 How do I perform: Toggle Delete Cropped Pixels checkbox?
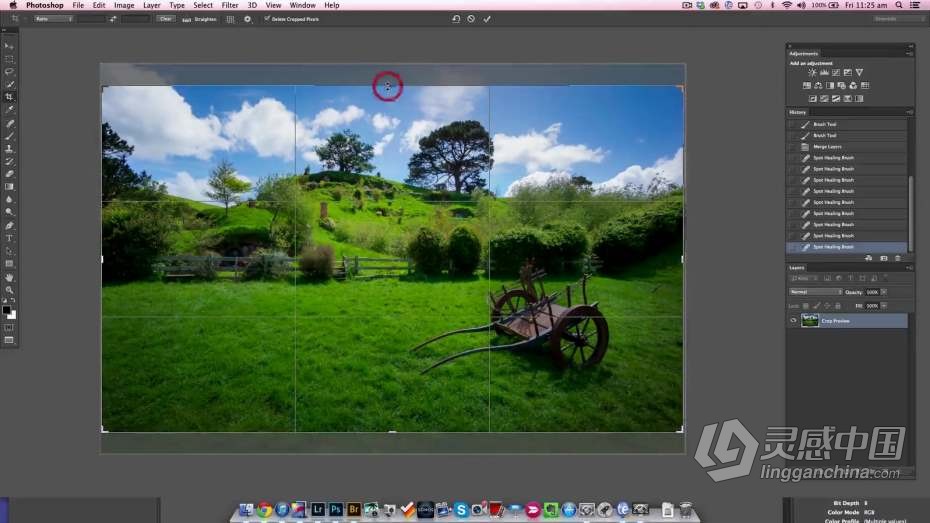(x=267, y=19)
